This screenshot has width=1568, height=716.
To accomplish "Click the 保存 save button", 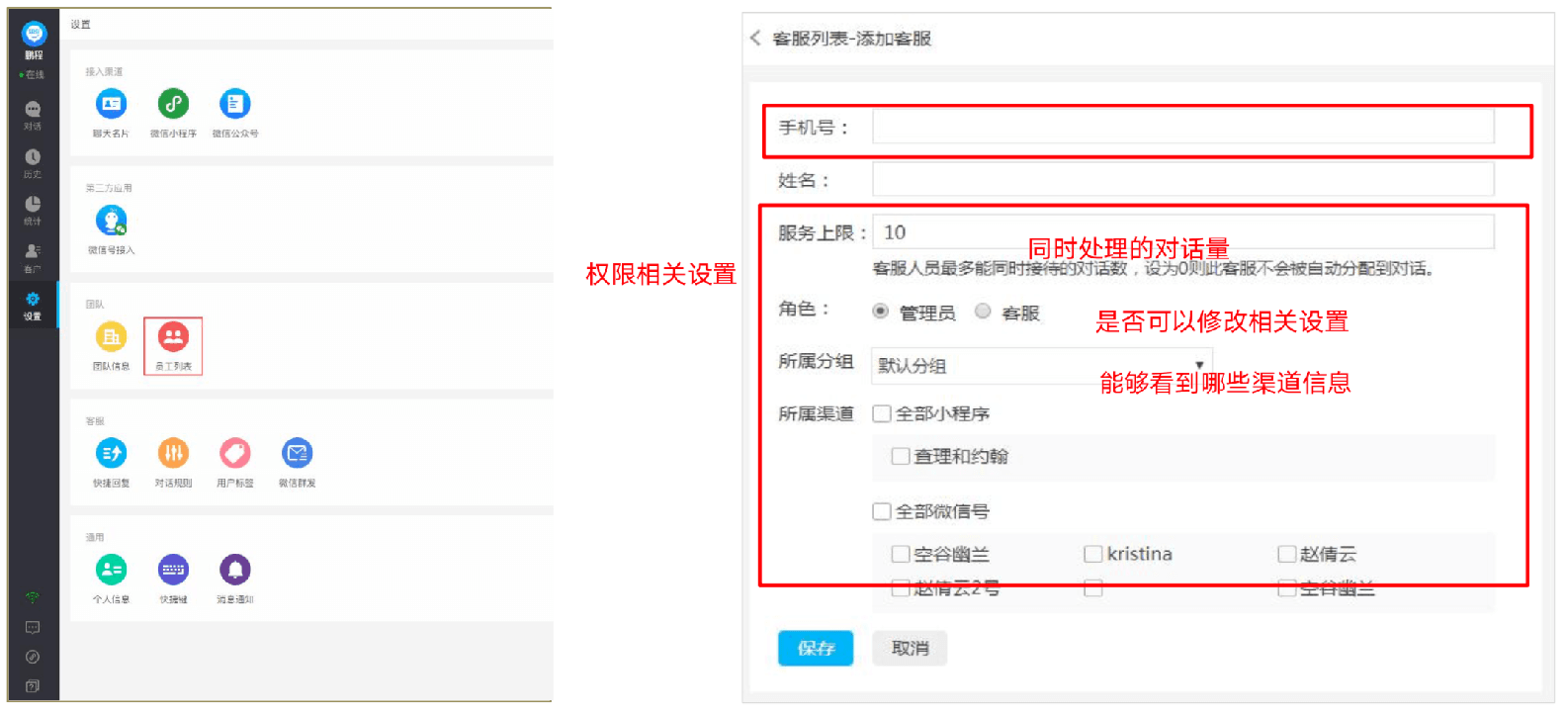I will point(816,648).
